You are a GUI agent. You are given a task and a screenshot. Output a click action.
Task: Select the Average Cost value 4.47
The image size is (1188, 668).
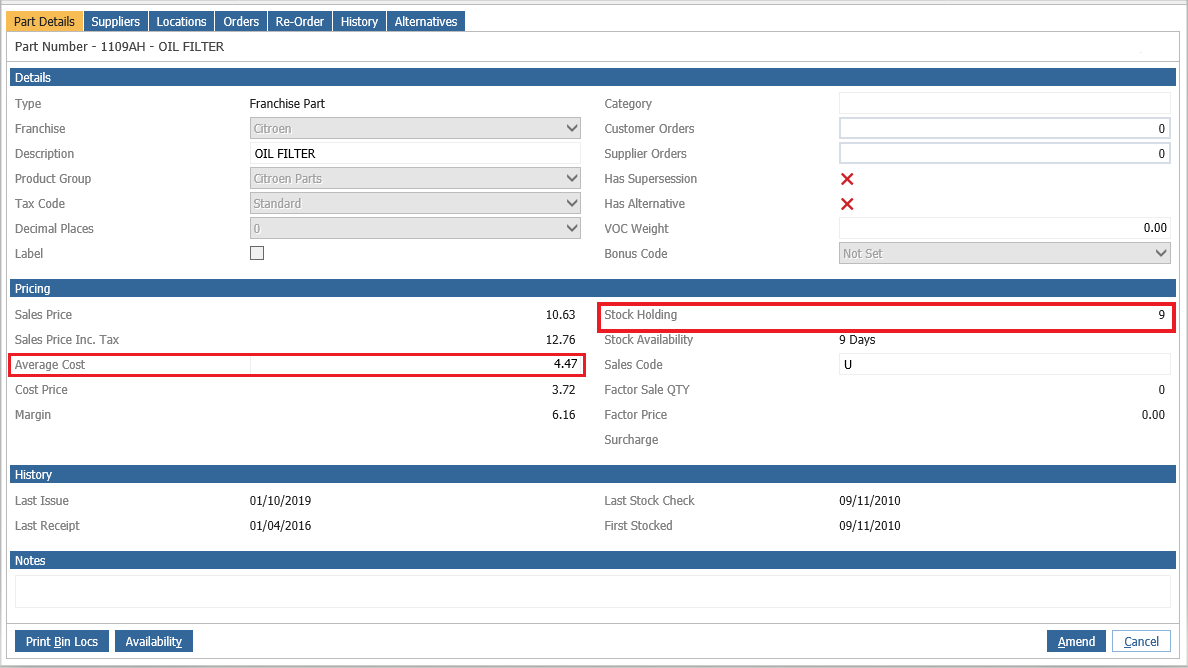[565, 364]
